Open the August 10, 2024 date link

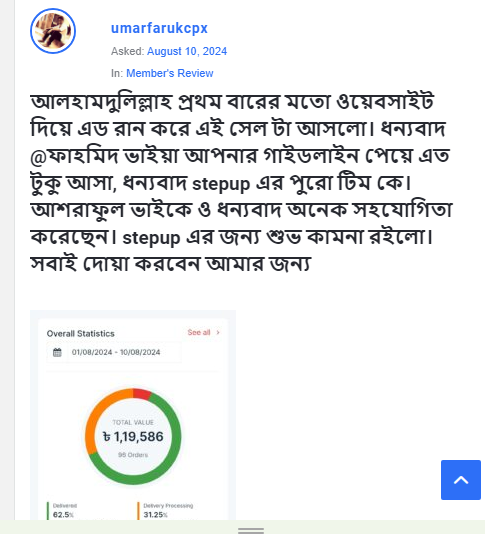187,51
